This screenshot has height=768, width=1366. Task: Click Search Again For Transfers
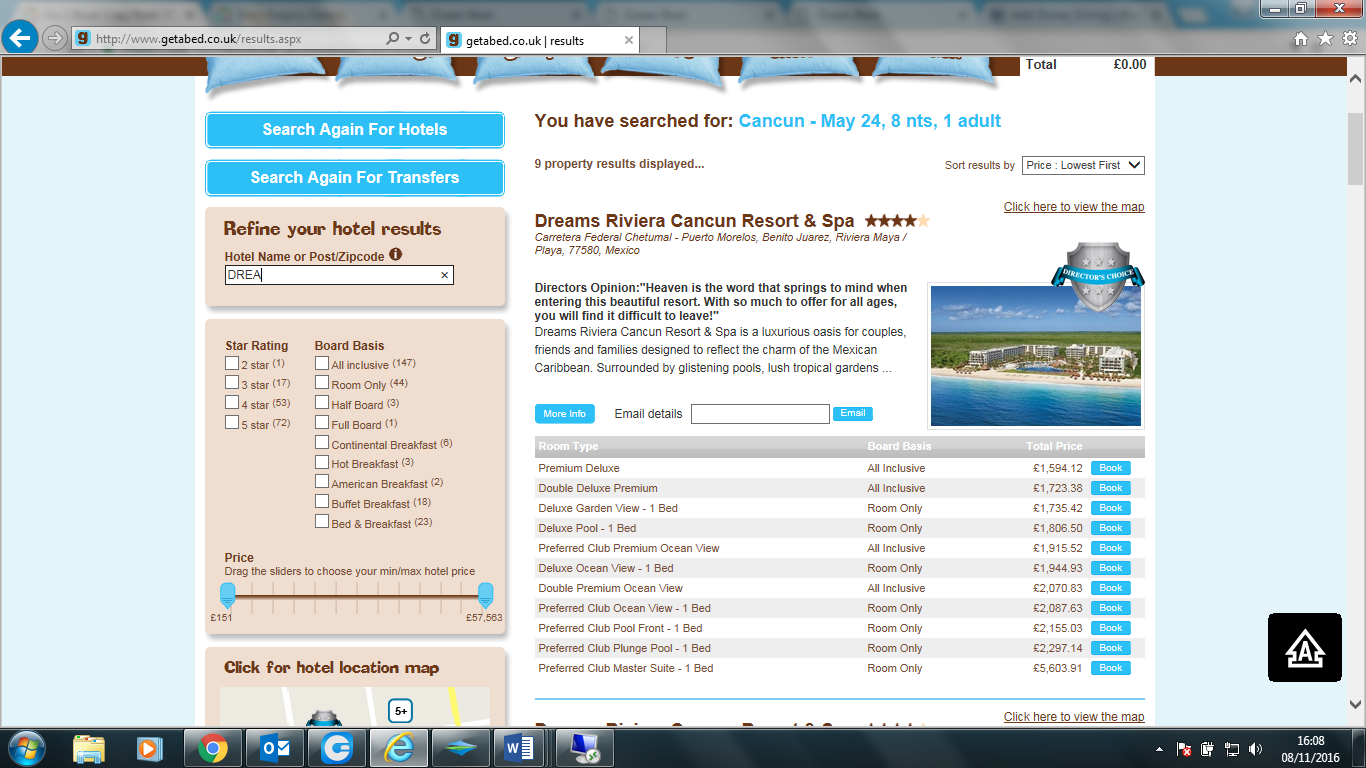click(355, 178)
